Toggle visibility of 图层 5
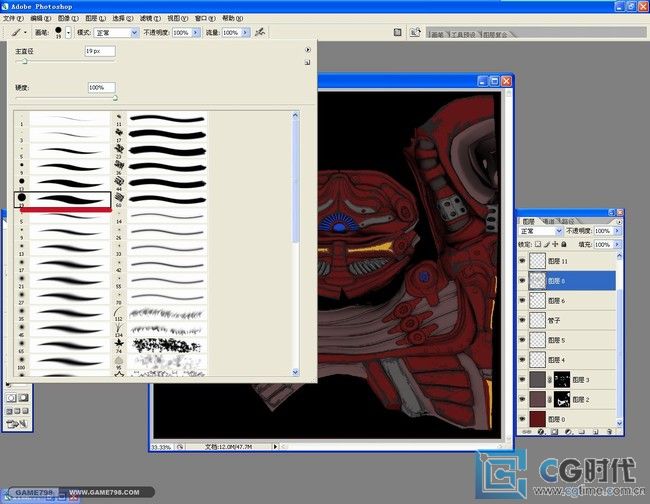The height and width of the screenshot is (504, 650). pos(522,340)
